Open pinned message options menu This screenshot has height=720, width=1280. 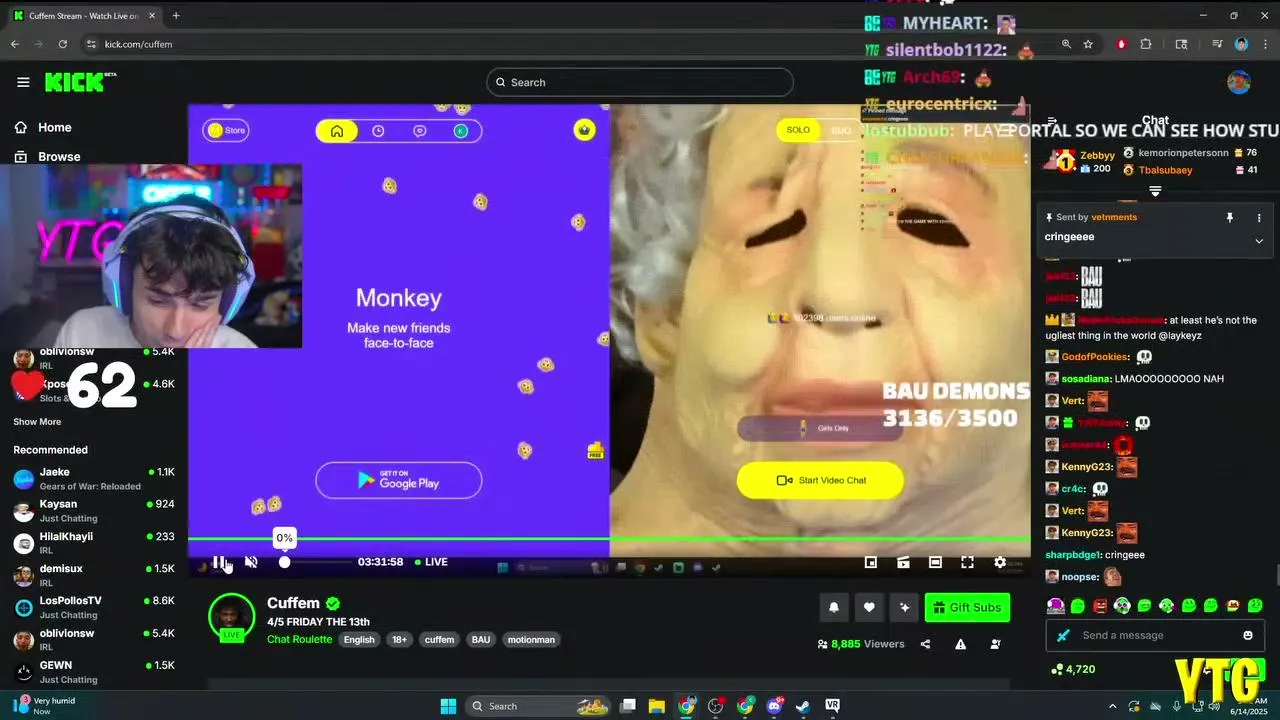(1259, 217)
